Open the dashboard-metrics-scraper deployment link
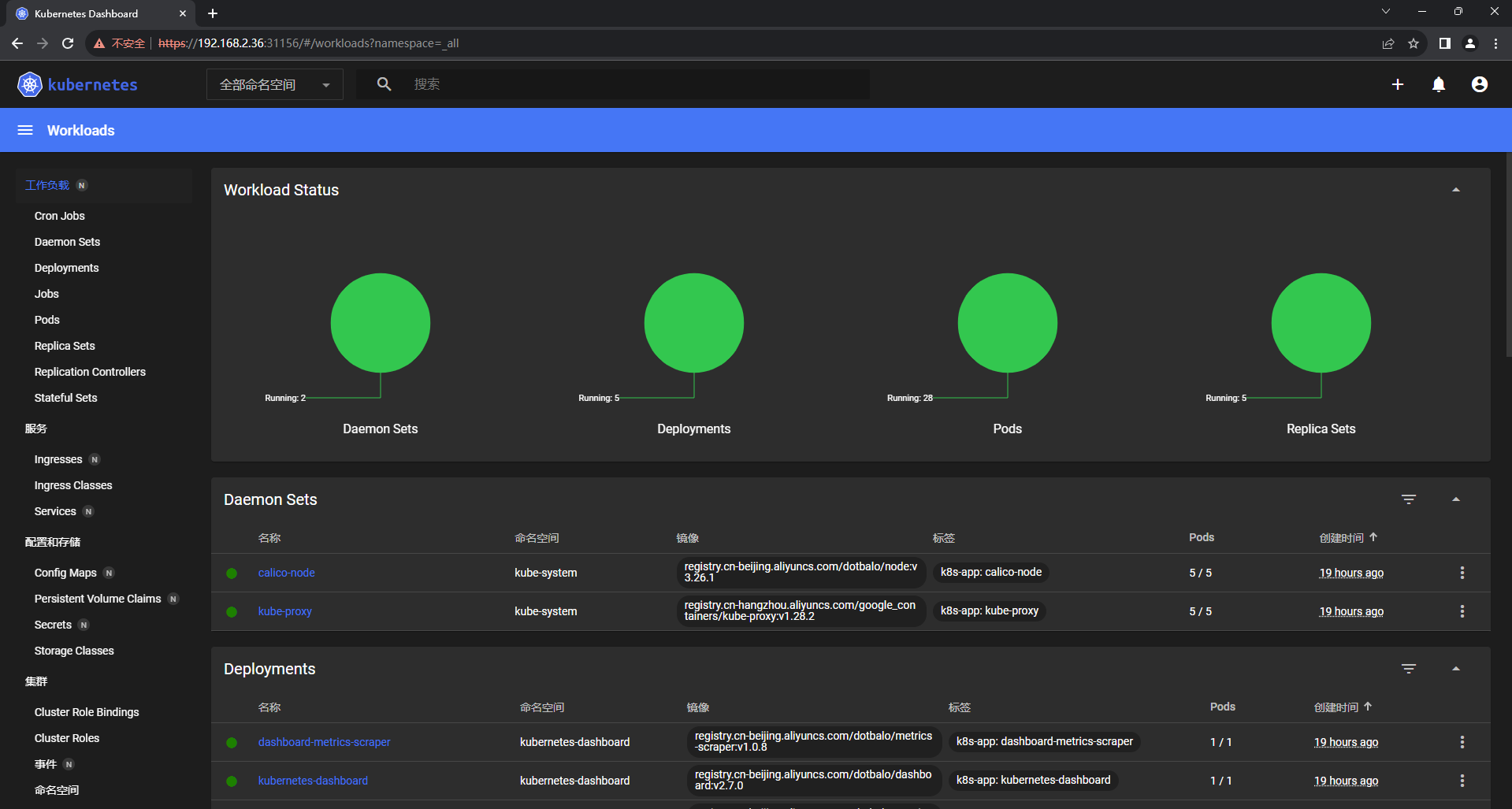 324,742
